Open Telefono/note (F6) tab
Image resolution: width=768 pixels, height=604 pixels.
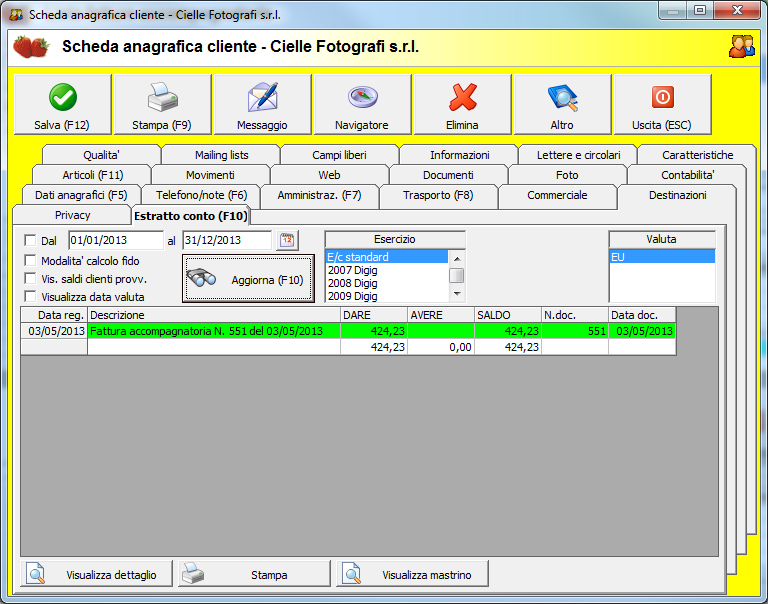pyautogui.click(x=201, y=195)
